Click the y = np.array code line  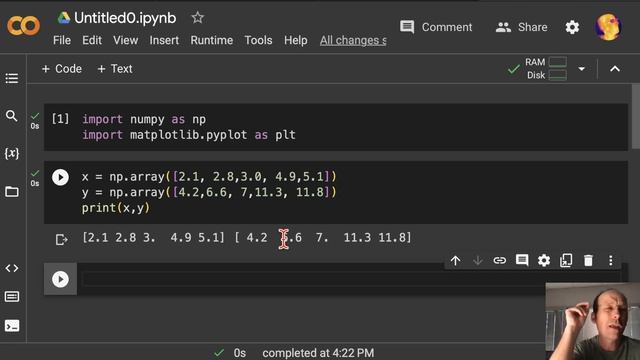click(x=209, y=192)
